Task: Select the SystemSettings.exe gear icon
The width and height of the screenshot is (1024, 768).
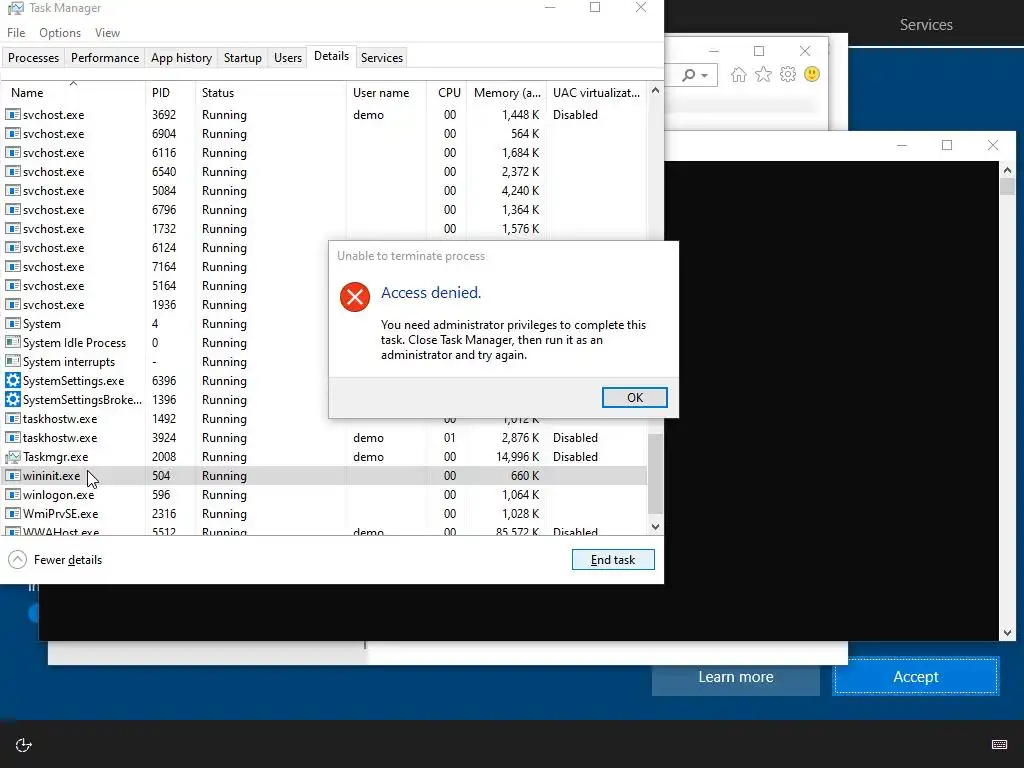Action: click(12, 380)
